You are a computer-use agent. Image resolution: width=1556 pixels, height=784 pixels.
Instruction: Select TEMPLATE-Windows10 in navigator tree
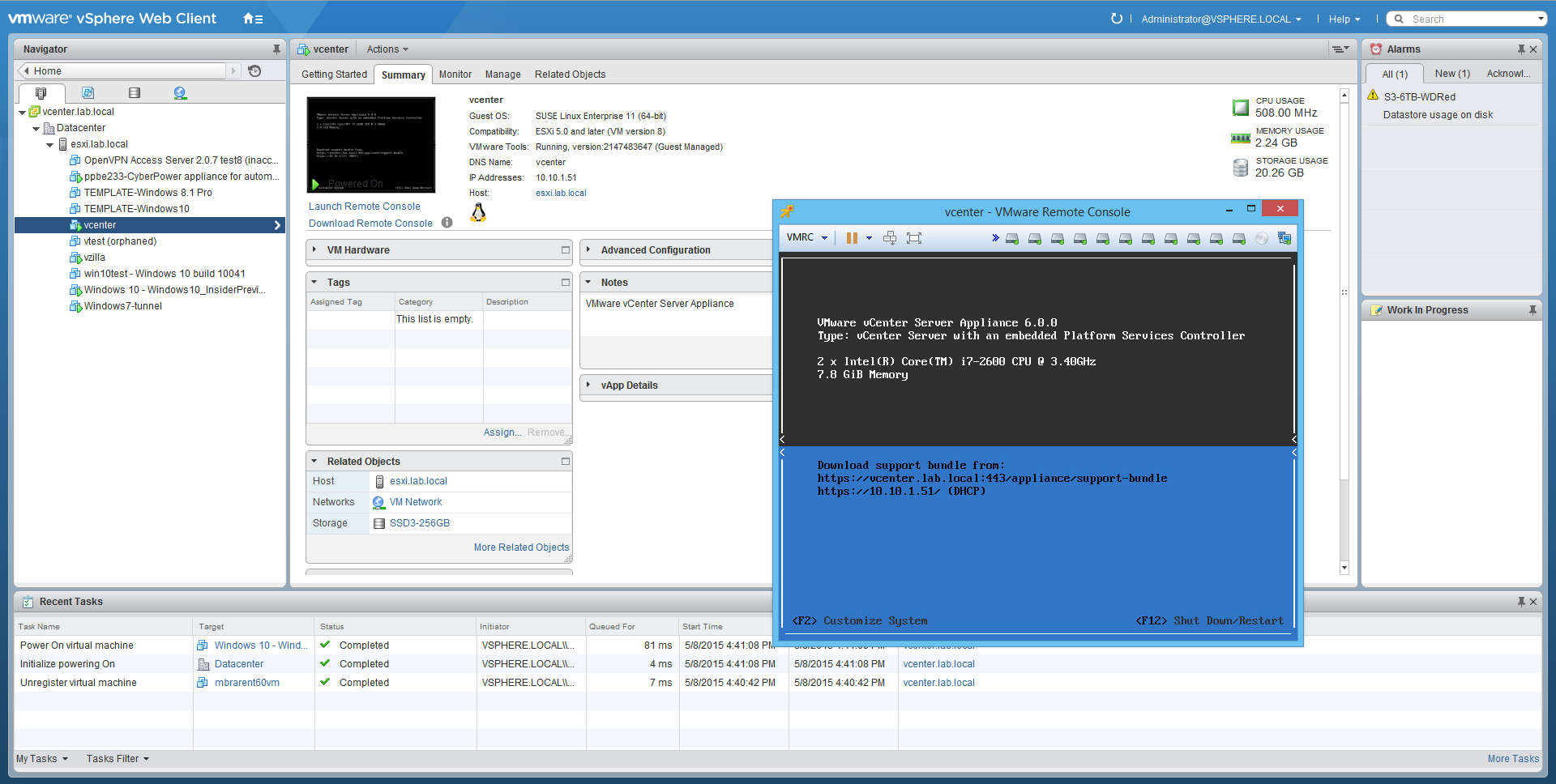pos(137,209)
